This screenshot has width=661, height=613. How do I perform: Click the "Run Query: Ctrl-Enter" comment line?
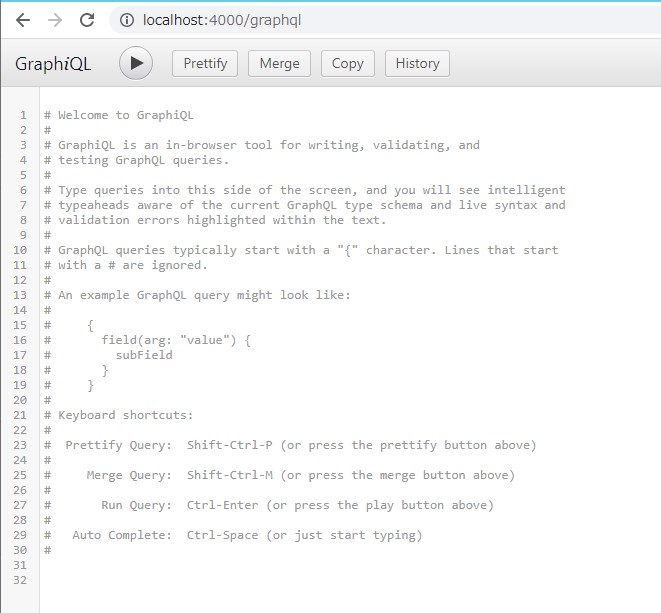click(x=269, y=505)
